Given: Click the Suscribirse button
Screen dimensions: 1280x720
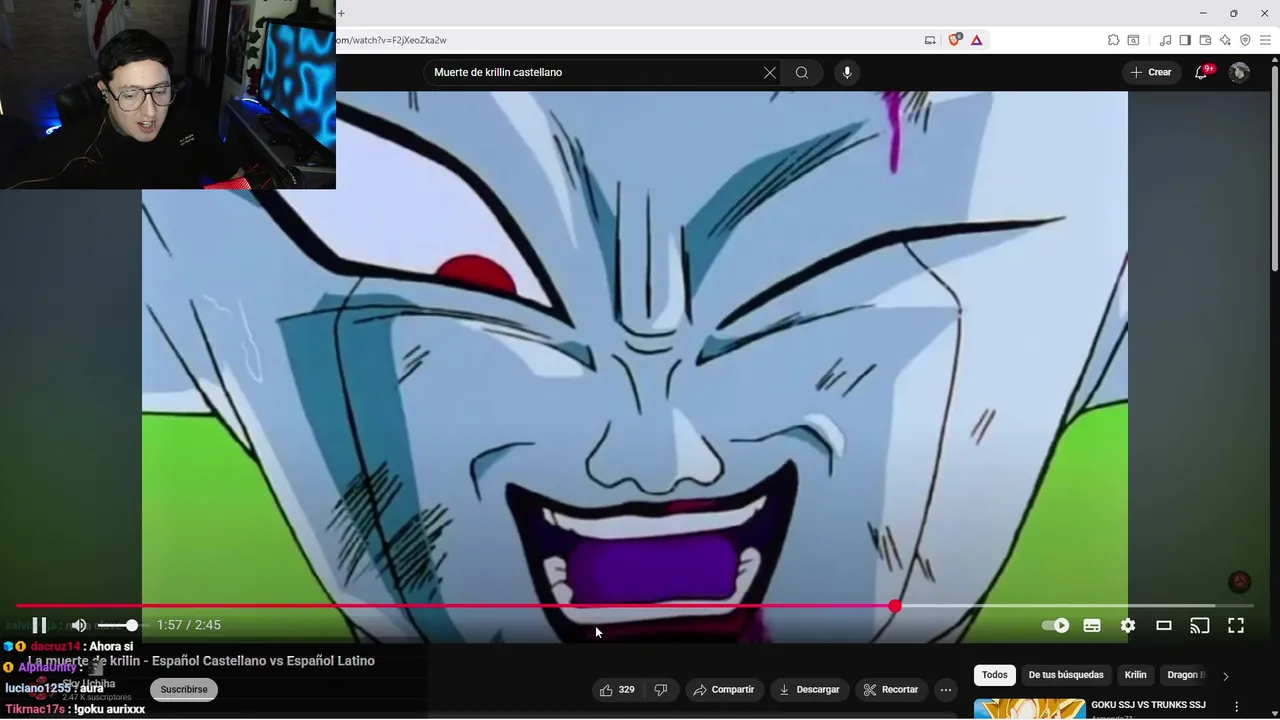Looking at the screenshot, I should click(184, 689).
